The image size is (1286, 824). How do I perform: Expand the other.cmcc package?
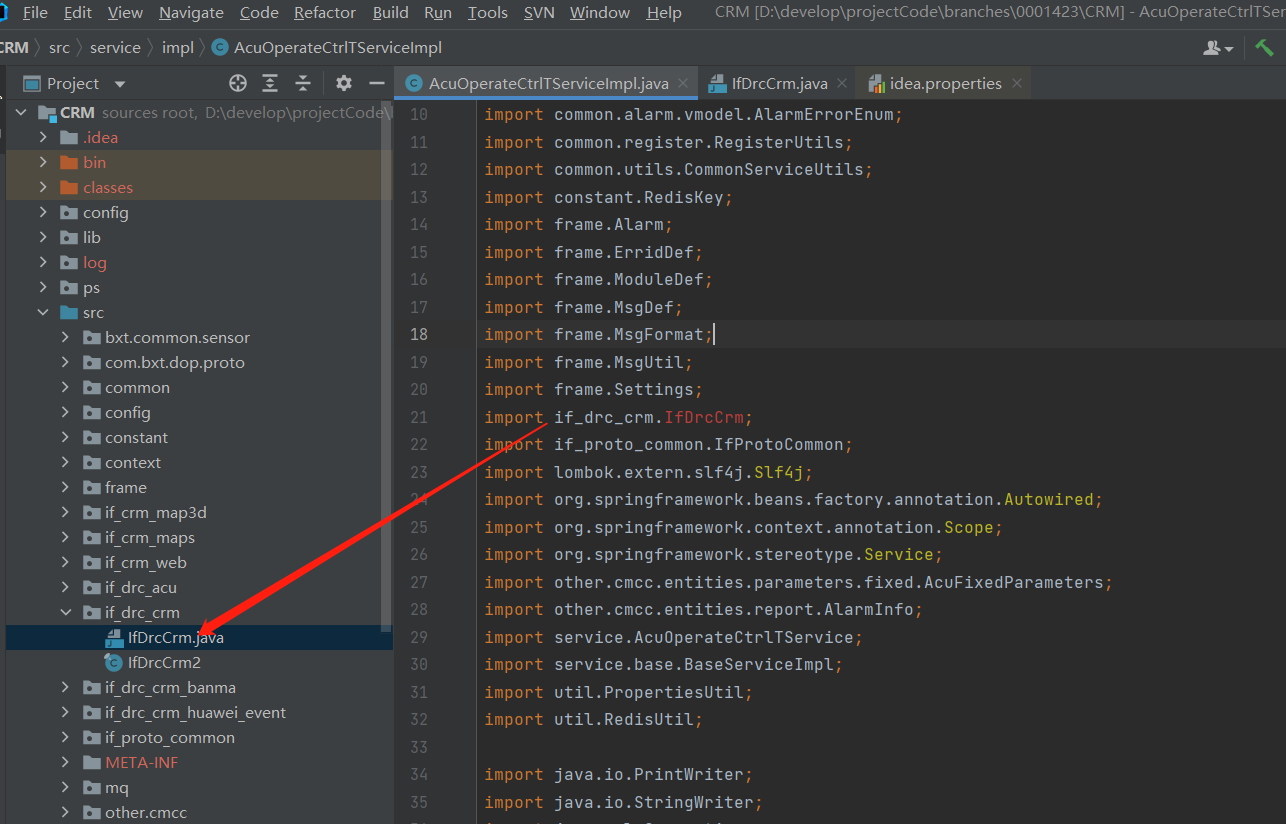(x=65, y=812)
